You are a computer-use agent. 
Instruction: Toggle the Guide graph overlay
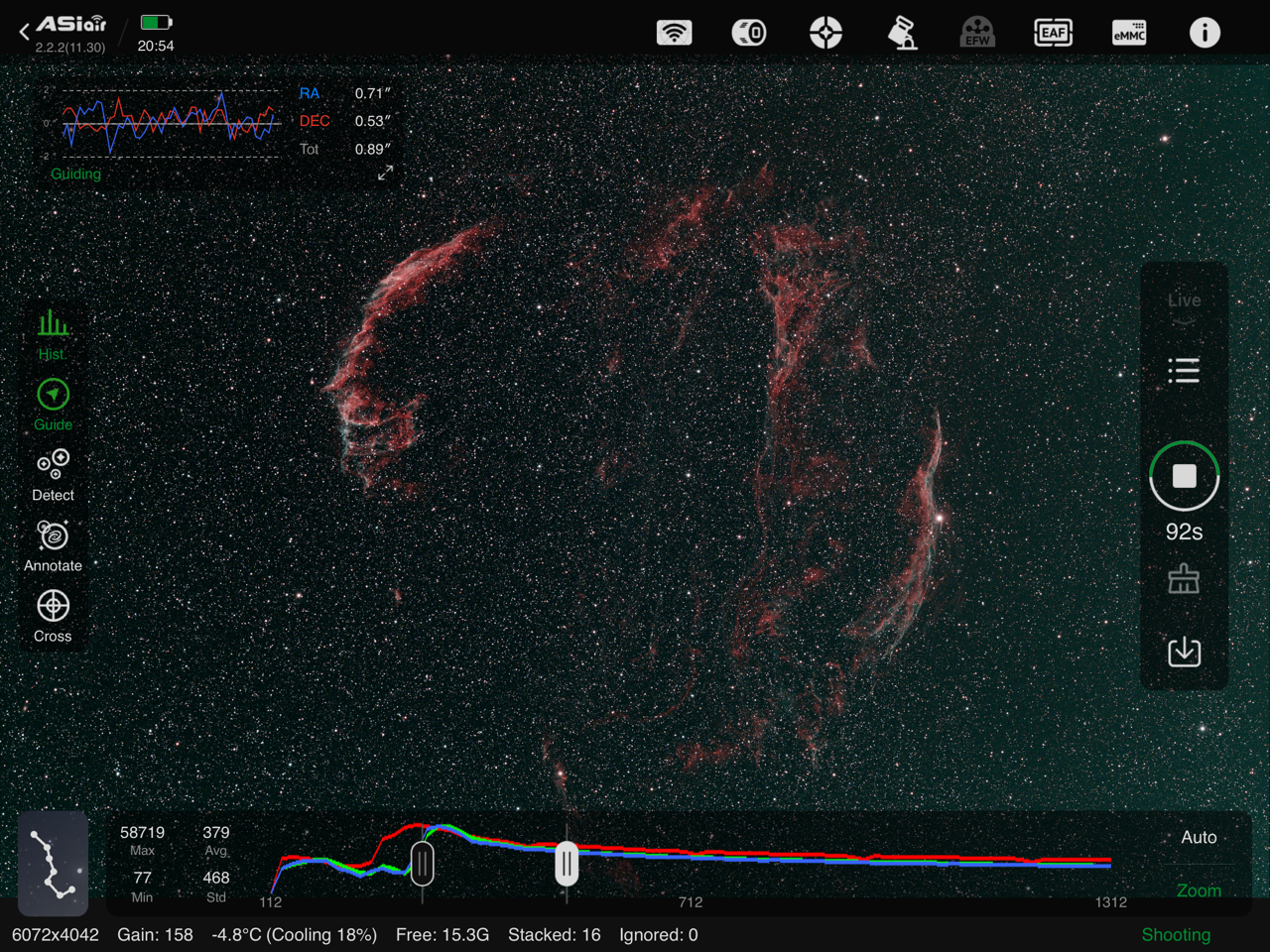click(x=53, y=405)
